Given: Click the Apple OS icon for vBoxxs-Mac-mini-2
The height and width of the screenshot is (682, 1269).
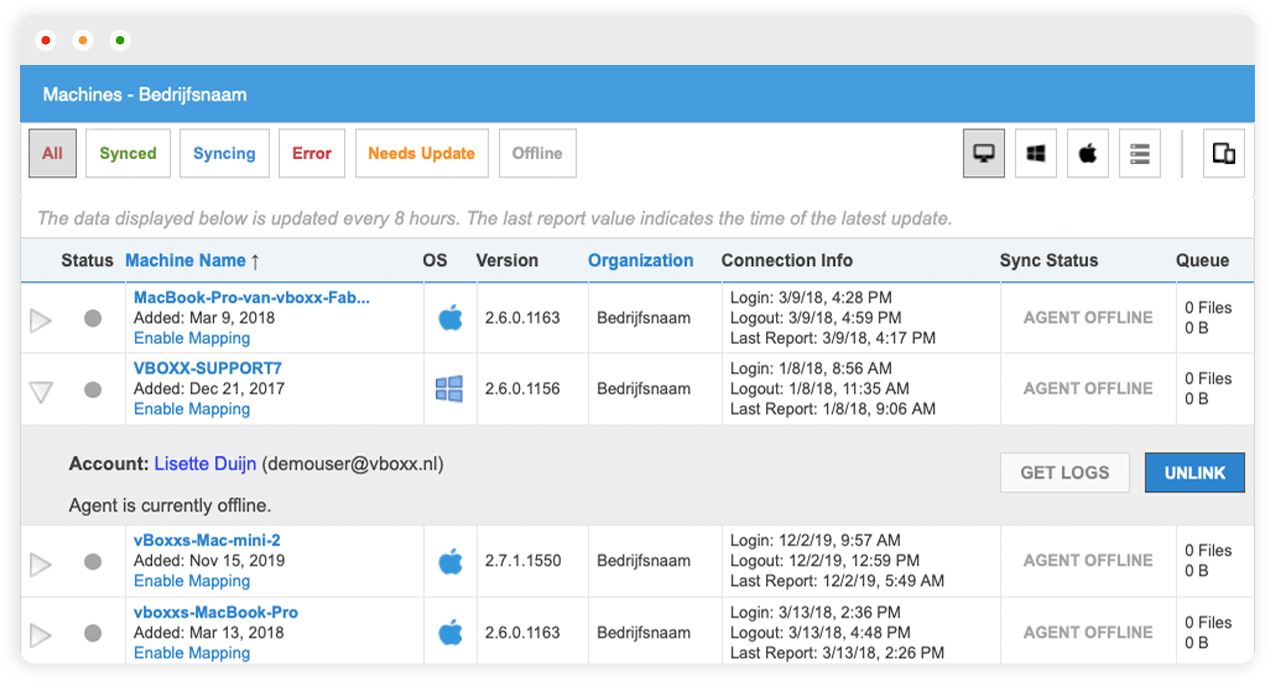Looking at the screenshot, I should coord(451,561).
